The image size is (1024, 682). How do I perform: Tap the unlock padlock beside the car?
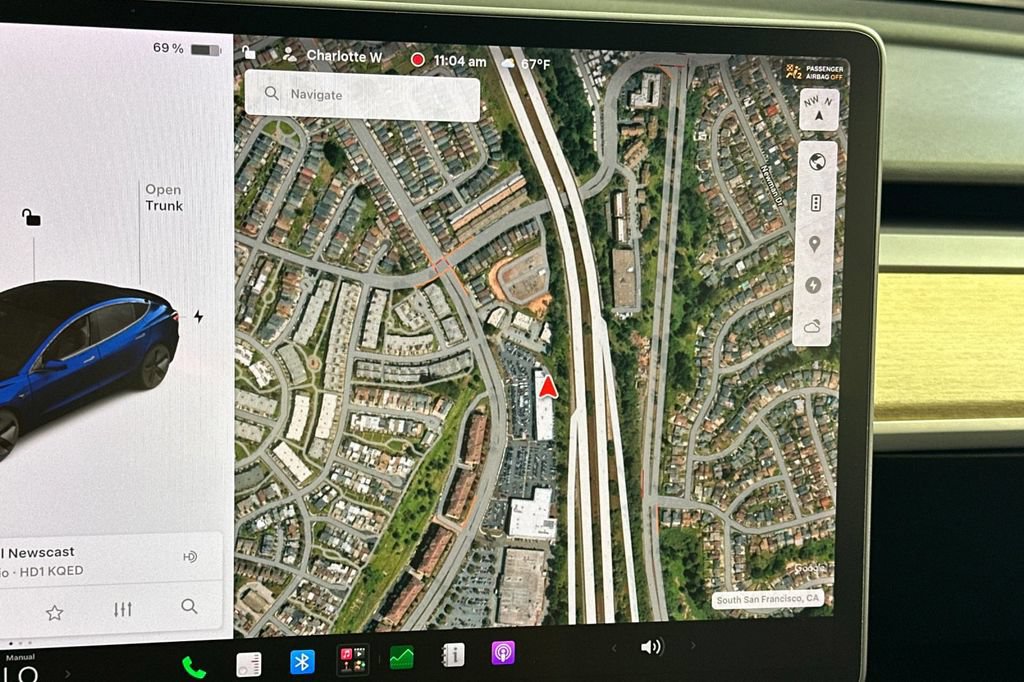[31, 217]
